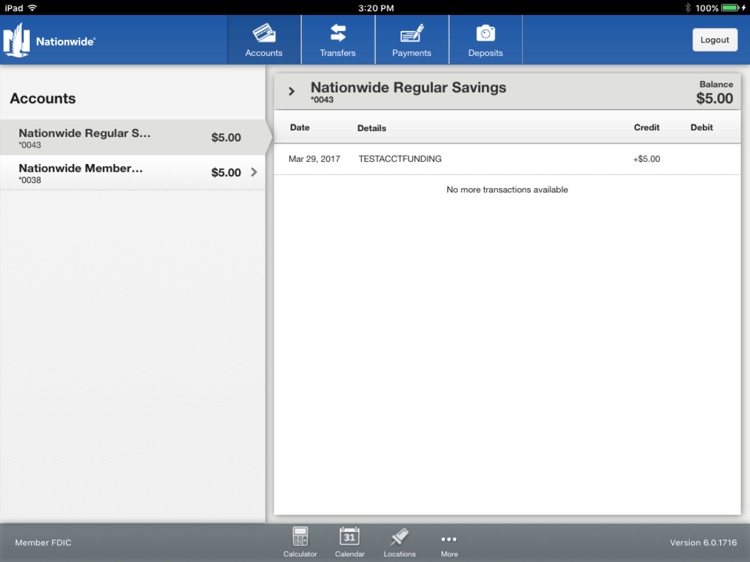Click the Member FDIC label
The width and height of the screenshot is (750, 562).
[x=43, y=542]
